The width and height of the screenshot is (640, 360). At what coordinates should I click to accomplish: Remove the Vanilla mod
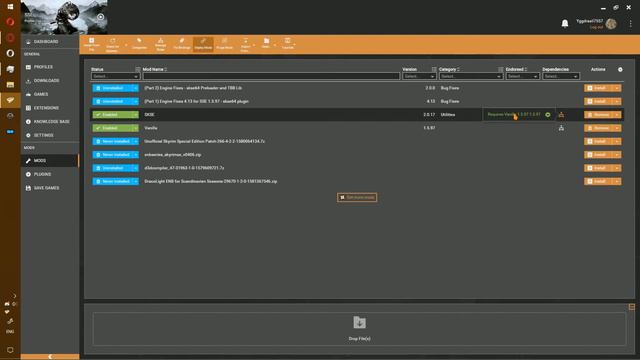[x=598, y=128]
